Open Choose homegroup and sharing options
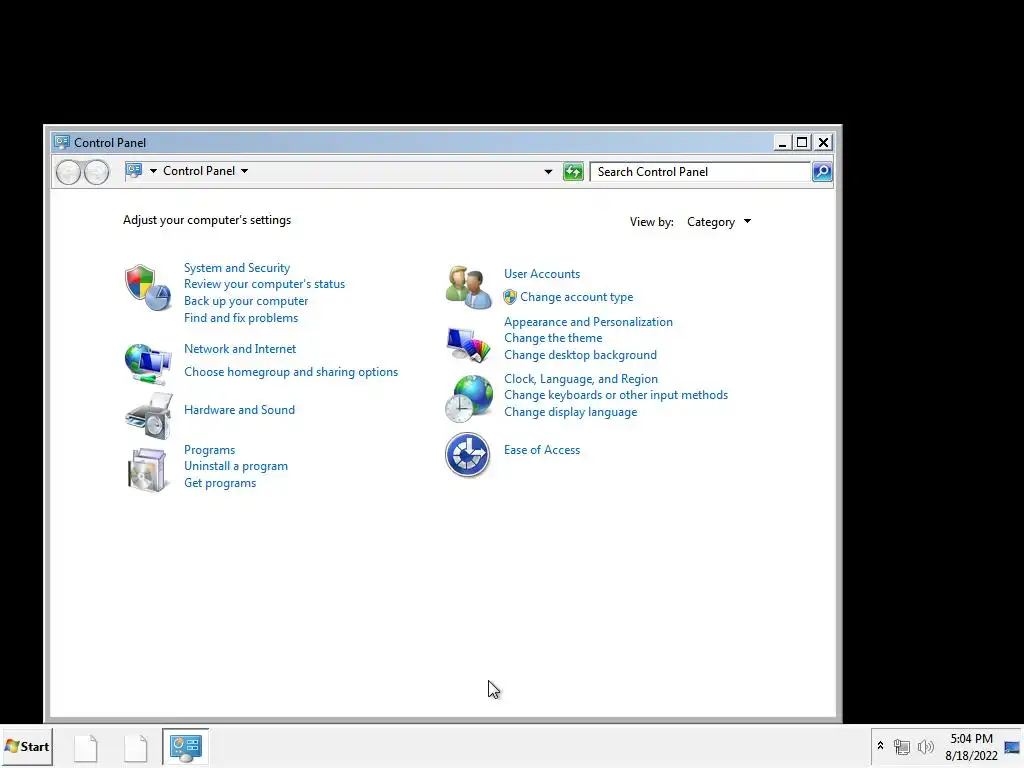The width and height of the screenshot is (1024, 768). tap(291, 372)
